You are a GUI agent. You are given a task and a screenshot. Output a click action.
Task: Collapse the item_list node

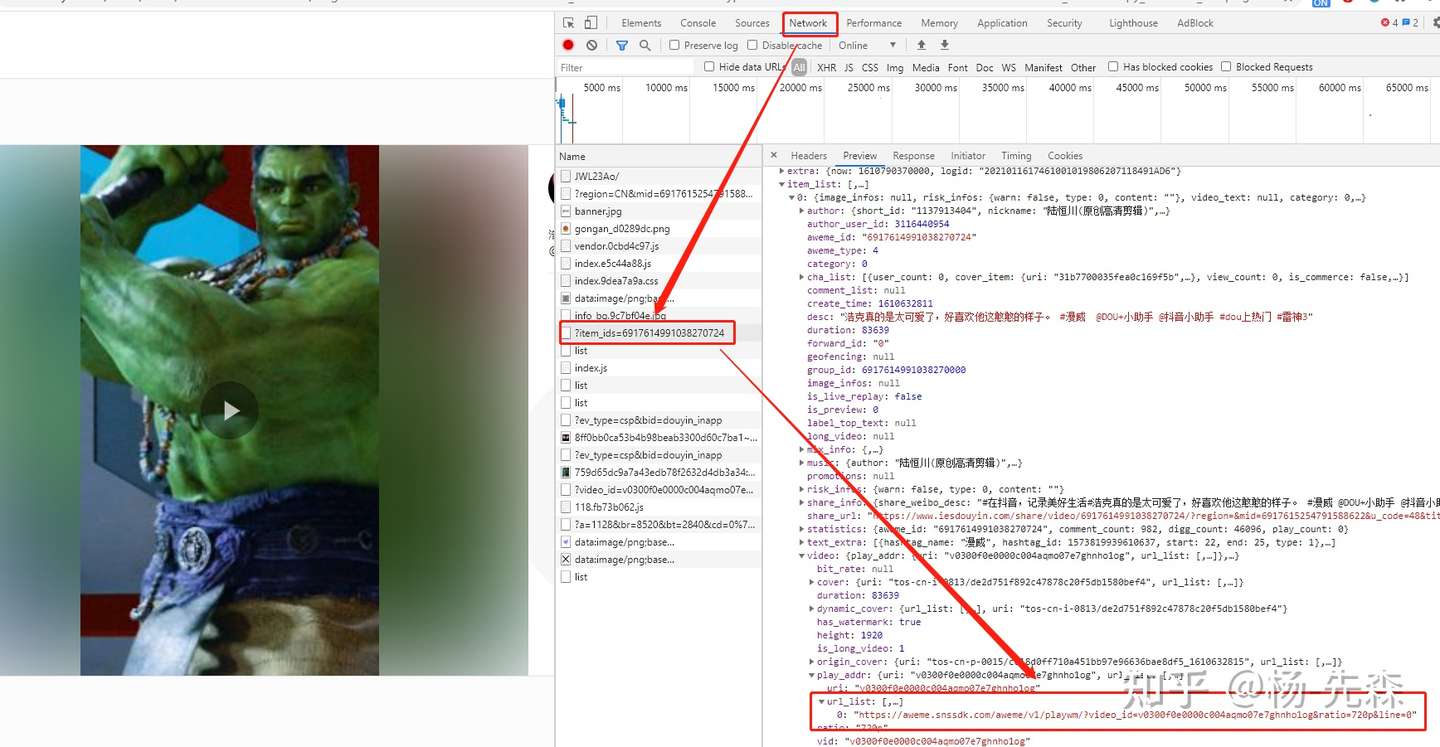[783, 184]
